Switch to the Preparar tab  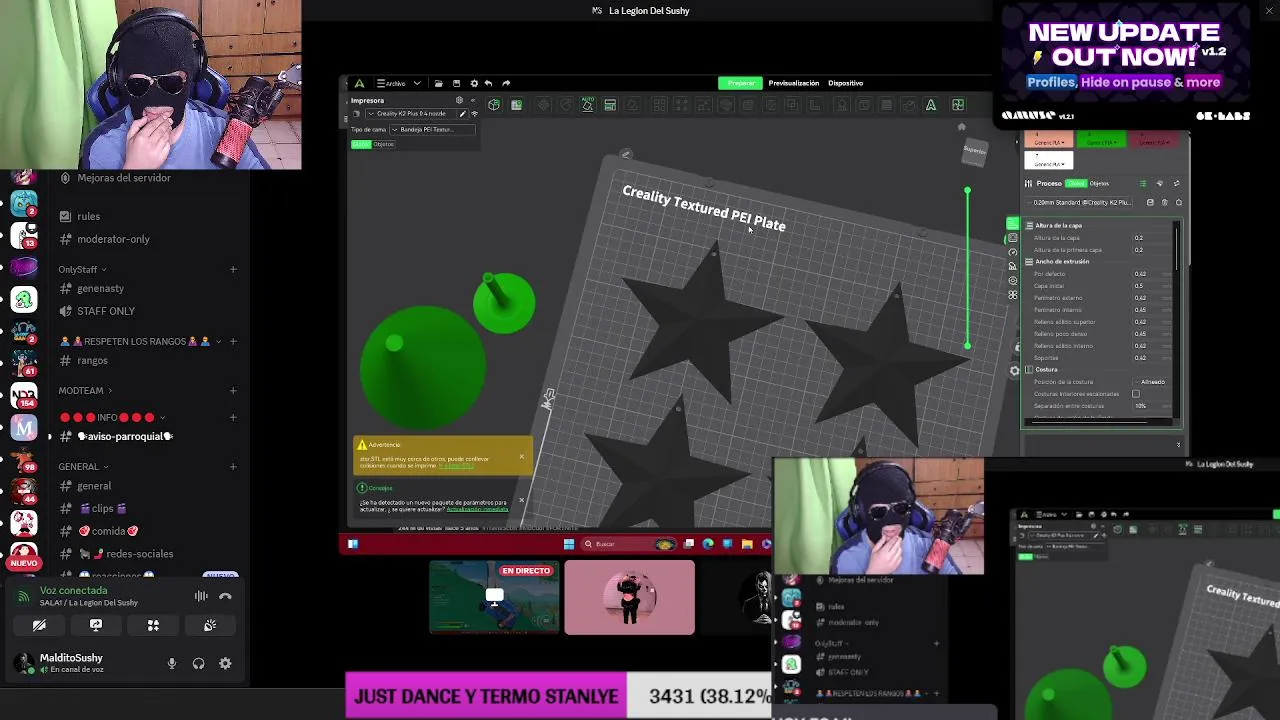pos(741,83)
